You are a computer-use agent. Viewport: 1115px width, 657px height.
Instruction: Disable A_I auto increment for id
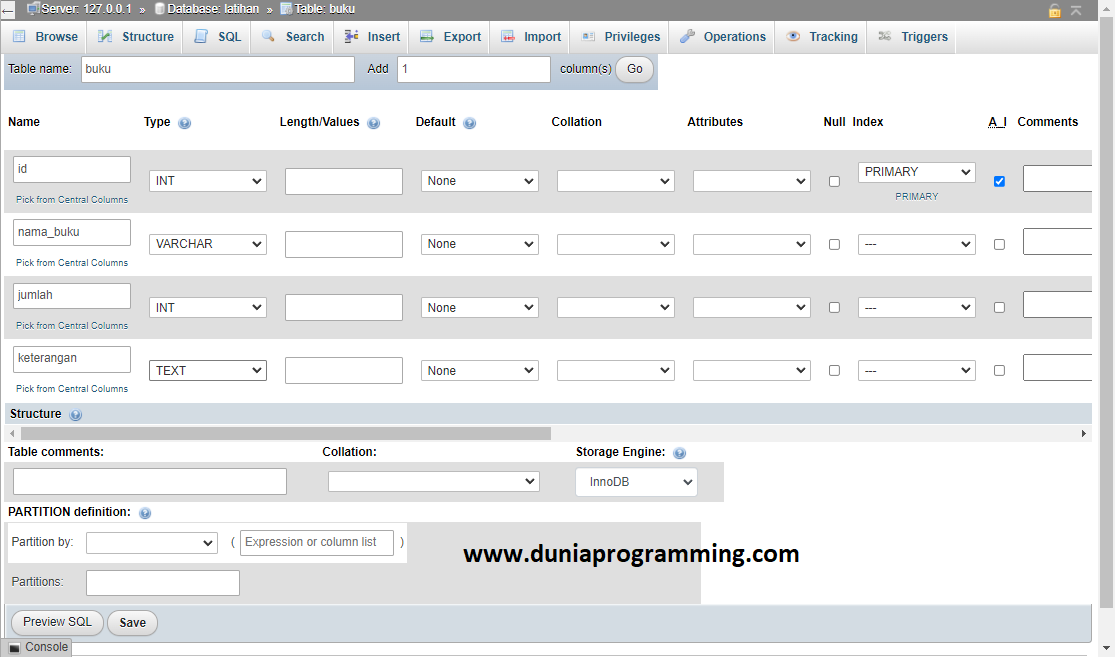coord(999,181)
